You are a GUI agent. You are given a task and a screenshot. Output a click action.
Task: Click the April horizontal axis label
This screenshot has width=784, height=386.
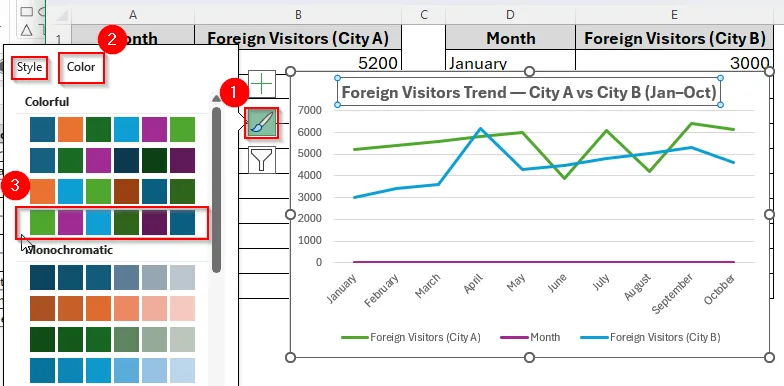(473, 284)
